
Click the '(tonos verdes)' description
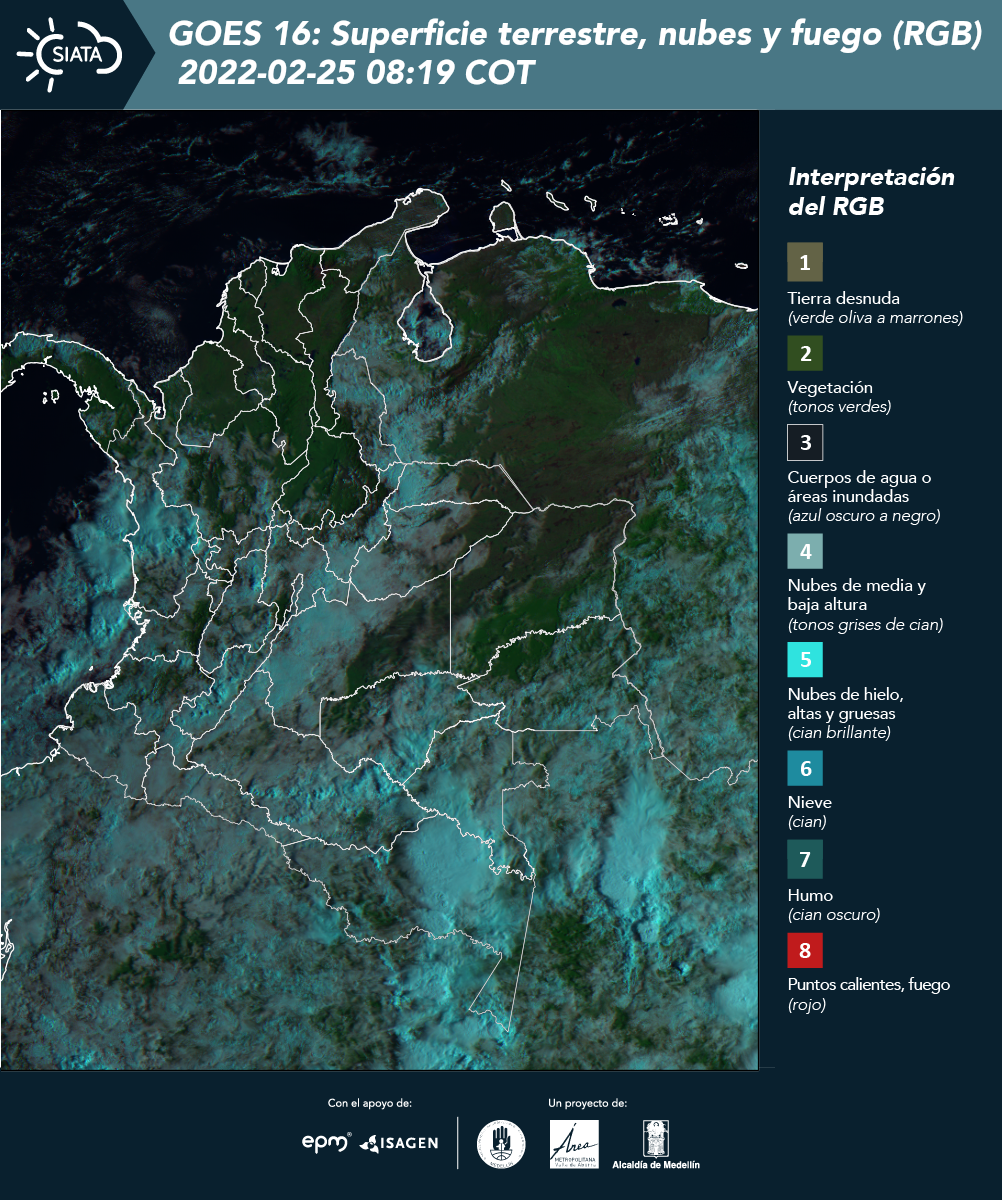[839, 407]
